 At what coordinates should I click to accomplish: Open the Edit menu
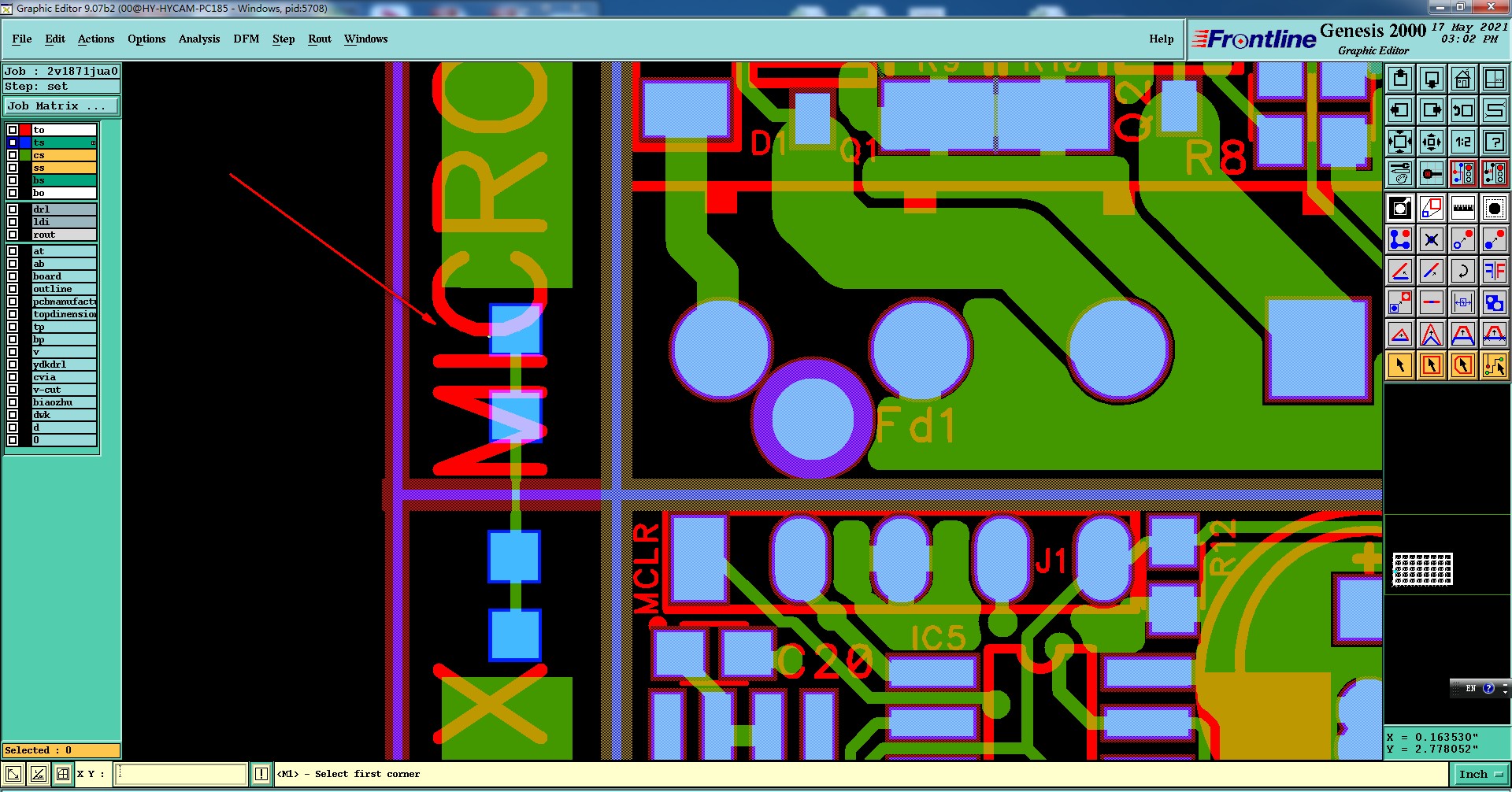pyautogui.click(x=55, y=39)
